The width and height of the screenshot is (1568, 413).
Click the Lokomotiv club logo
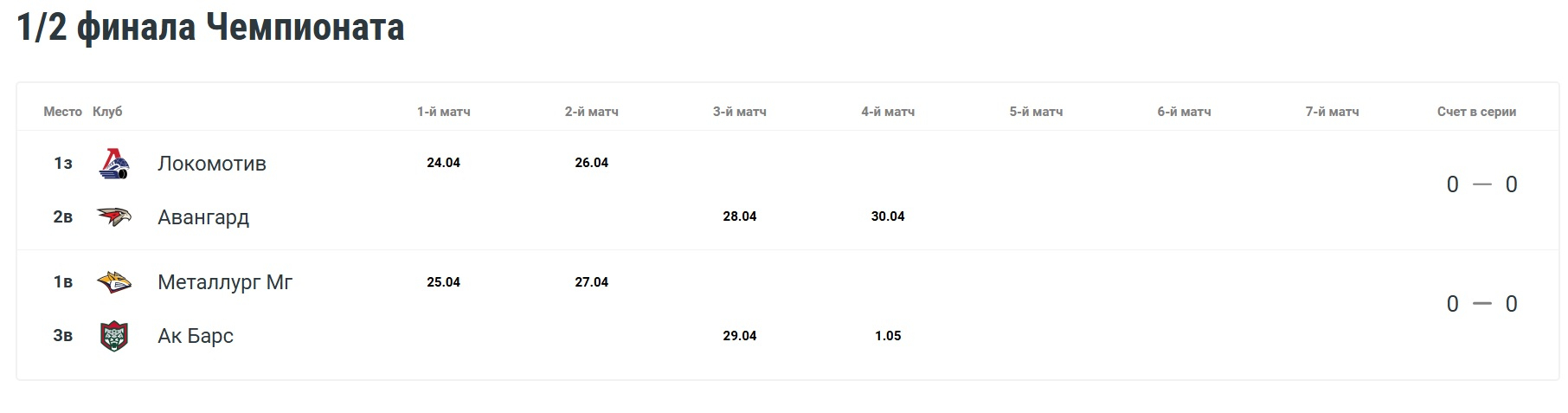[x=114, y=163]
